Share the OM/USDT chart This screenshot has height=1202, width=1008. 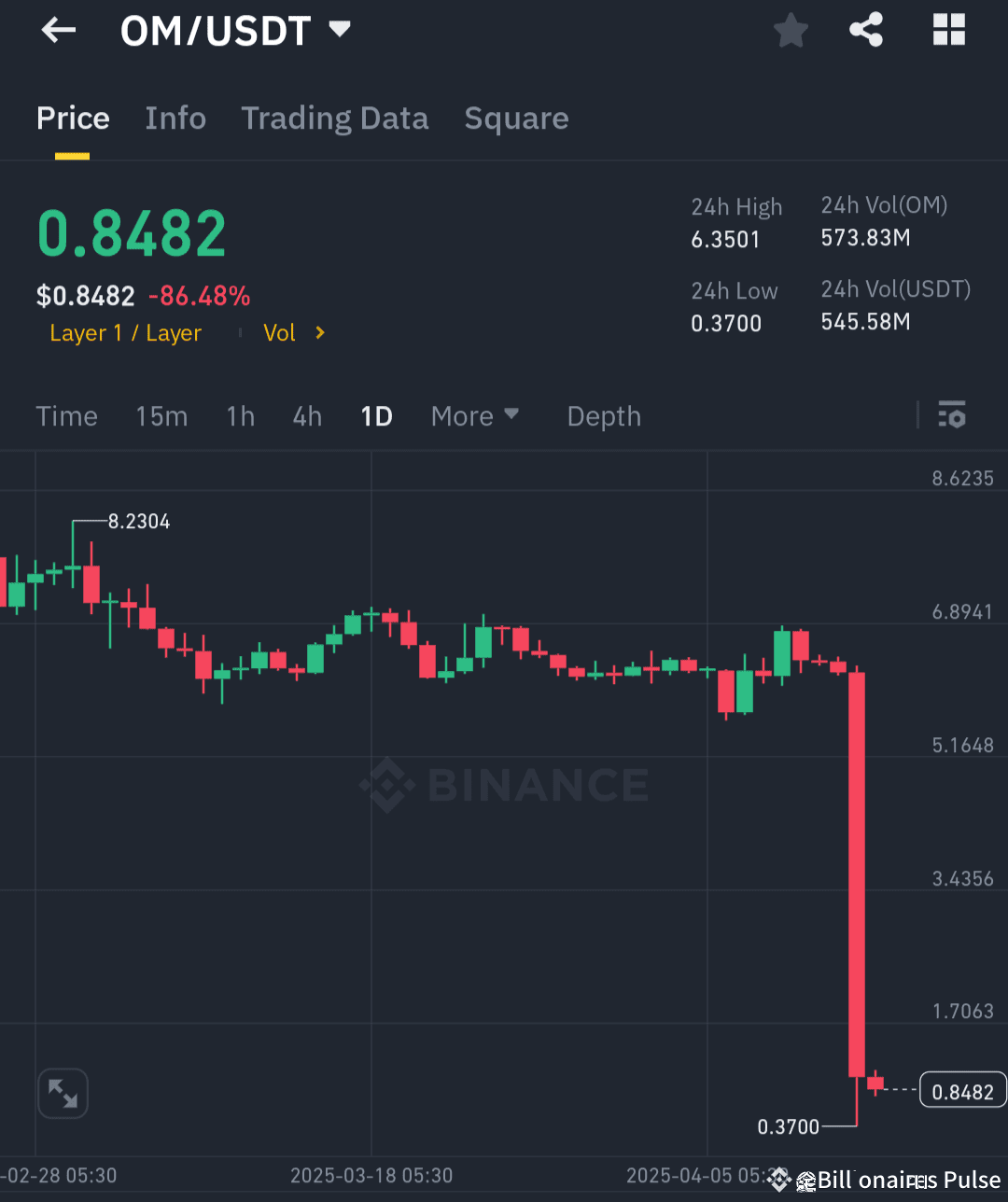pos(866,29)
